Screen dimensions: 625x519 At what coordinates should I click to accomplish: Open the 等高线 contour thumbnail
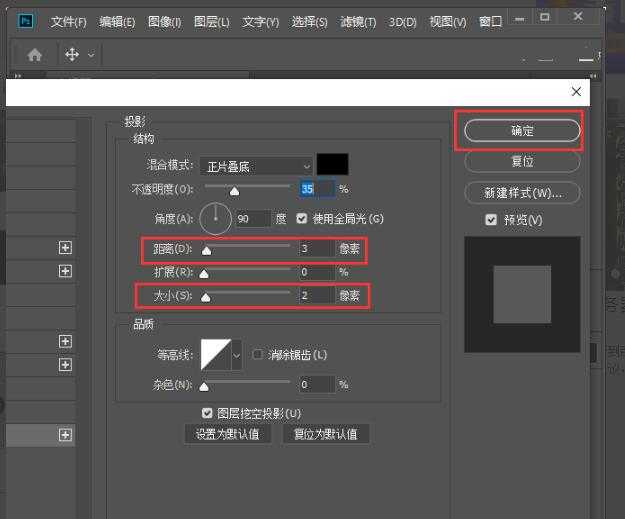(x=215, y=354)
